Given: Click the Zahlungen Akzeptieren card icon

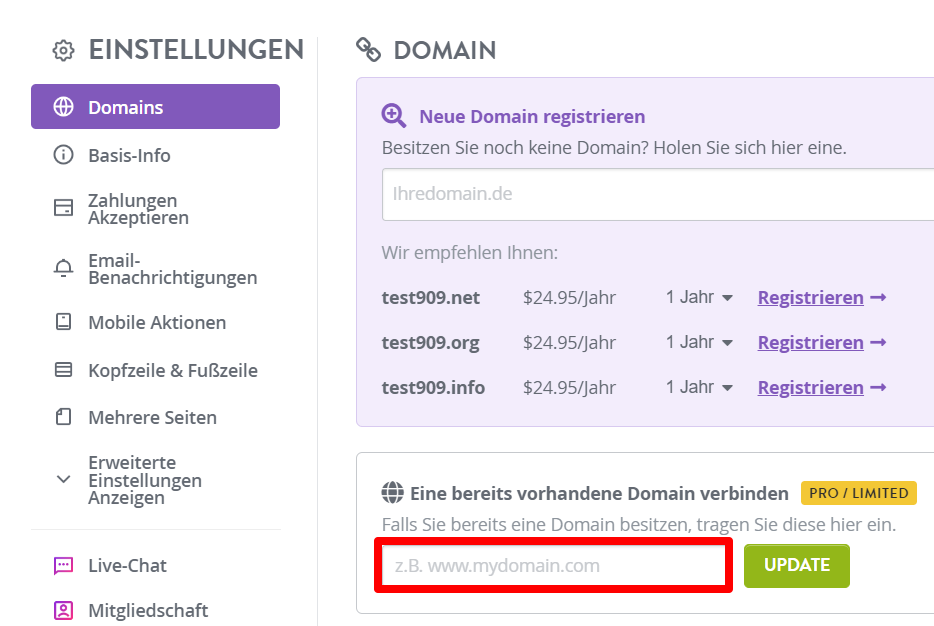Looking at the screenshot, I should click(x=63, y=208).
